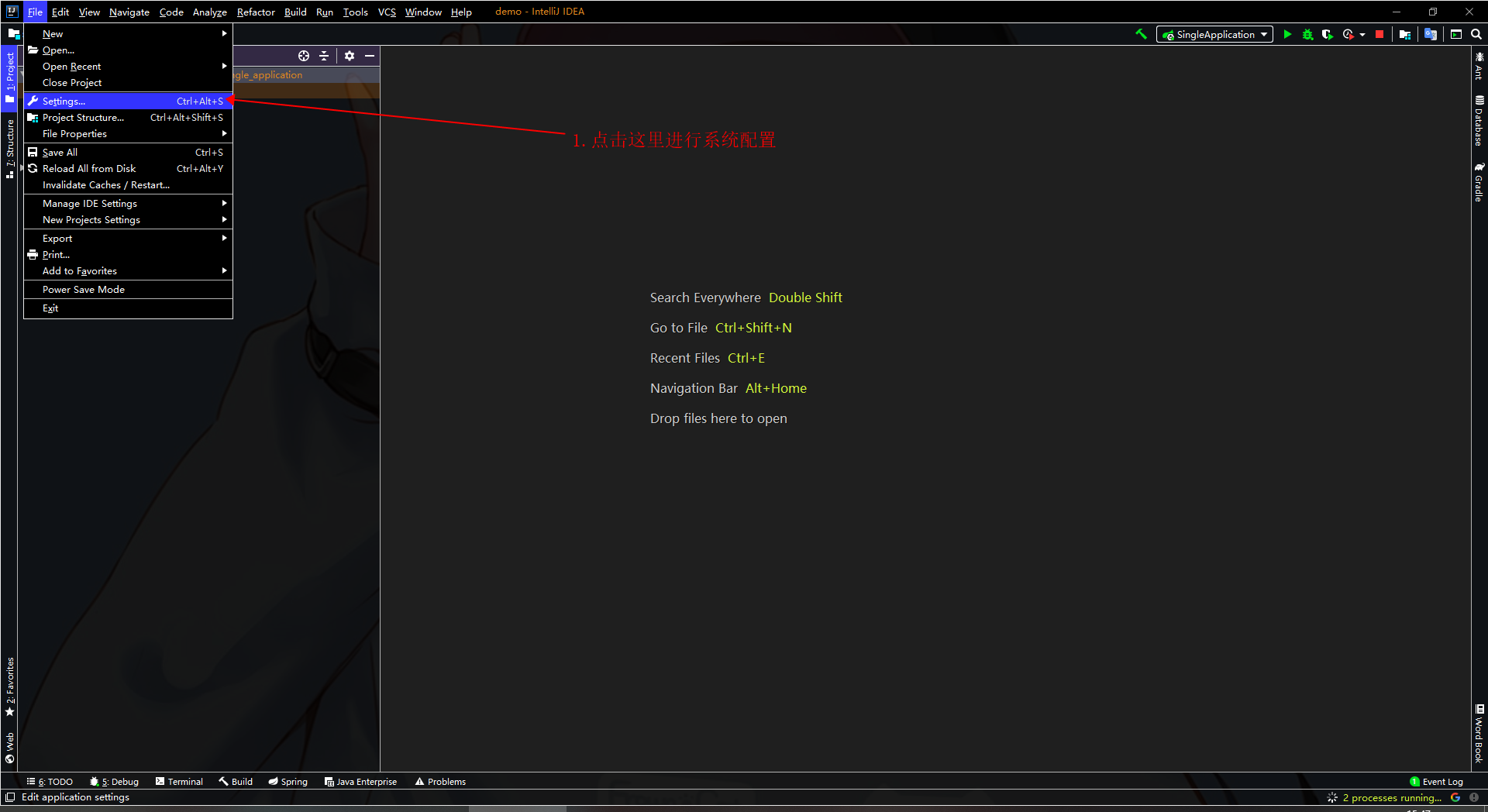Viewport: 1488px width, 812px height.
Task: Click the Build Project hammer icon
Action: 1141,34
